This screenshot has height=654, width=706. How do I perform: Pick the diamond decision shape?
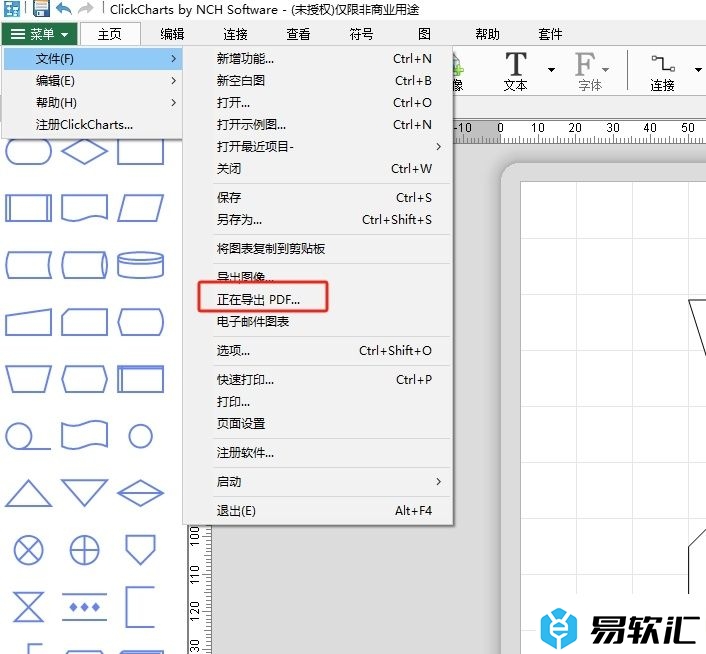84,152
